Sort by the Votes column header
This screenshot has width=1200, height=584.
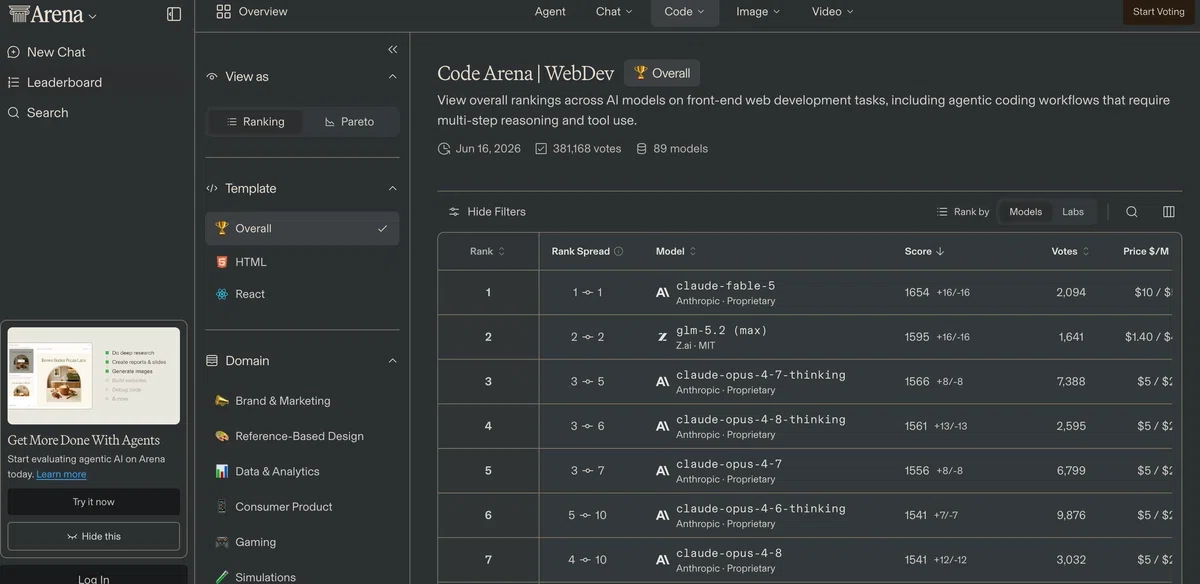click(x=1070, y=252)
